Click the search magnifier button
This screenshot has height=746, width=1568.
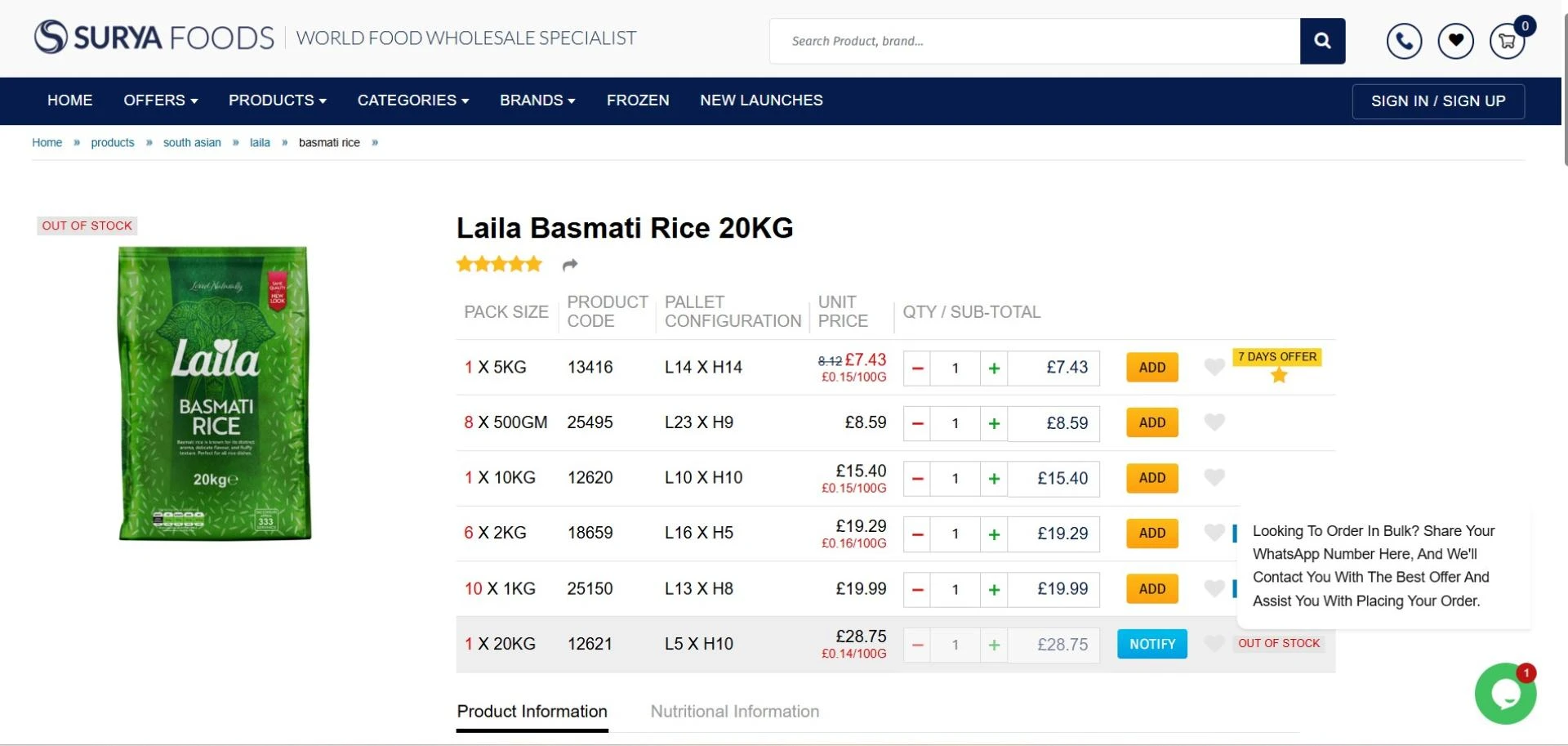tap(1321, 41)
